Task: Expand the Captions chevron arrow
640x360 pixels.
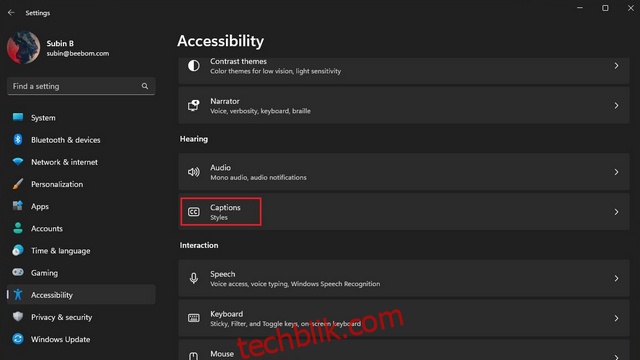Action: (x=616, y=212)
